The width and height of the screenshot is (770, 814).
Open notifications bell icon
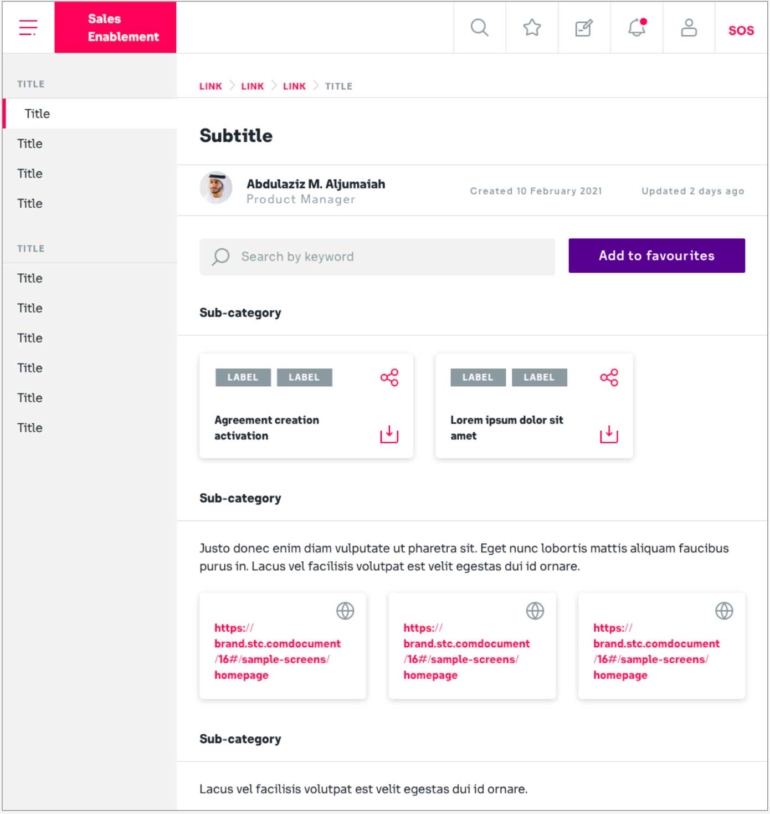pos(637,28)
